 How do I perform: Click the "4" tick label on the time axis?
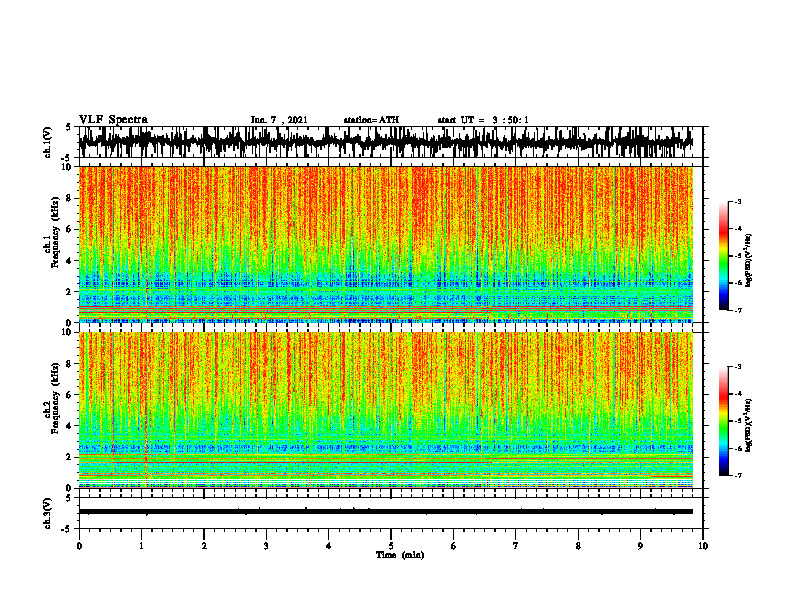[329, 546]
